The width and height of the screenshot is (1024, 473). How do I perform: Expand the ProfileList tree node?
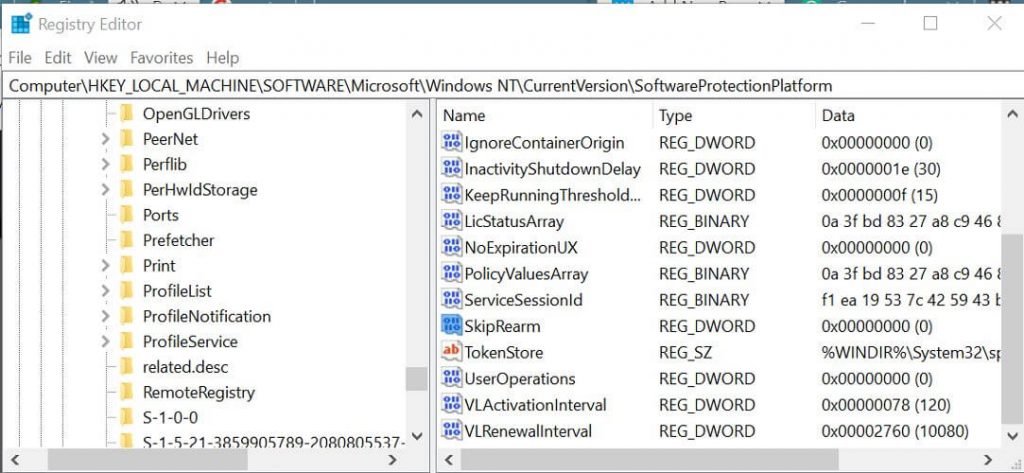(105, 291)
